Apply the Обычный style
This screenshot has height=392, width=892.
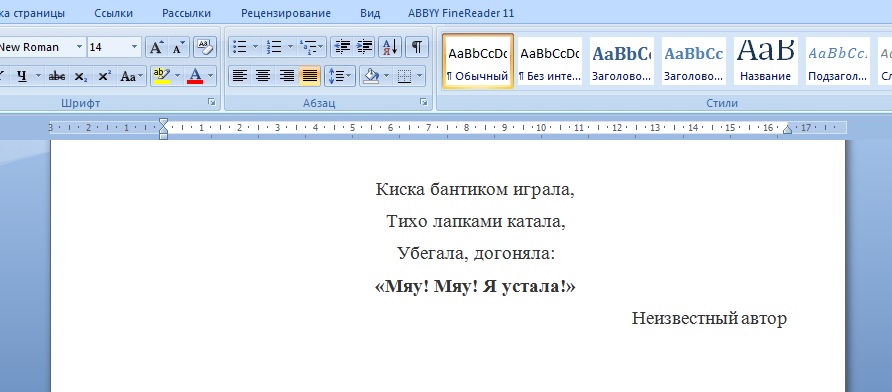pos(478,61)
